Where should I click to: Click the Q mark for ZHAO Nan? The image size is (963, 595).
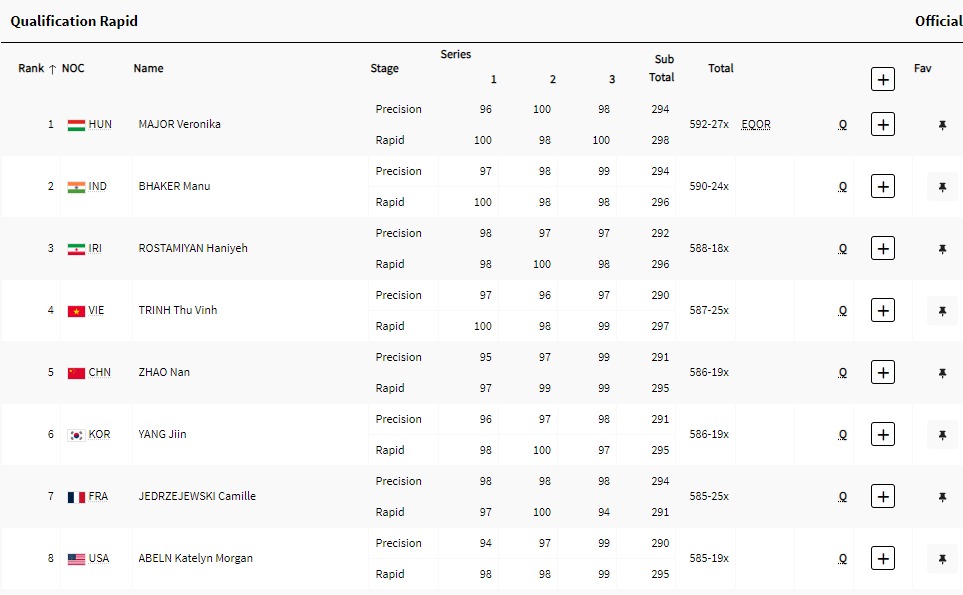pos(843,373)
